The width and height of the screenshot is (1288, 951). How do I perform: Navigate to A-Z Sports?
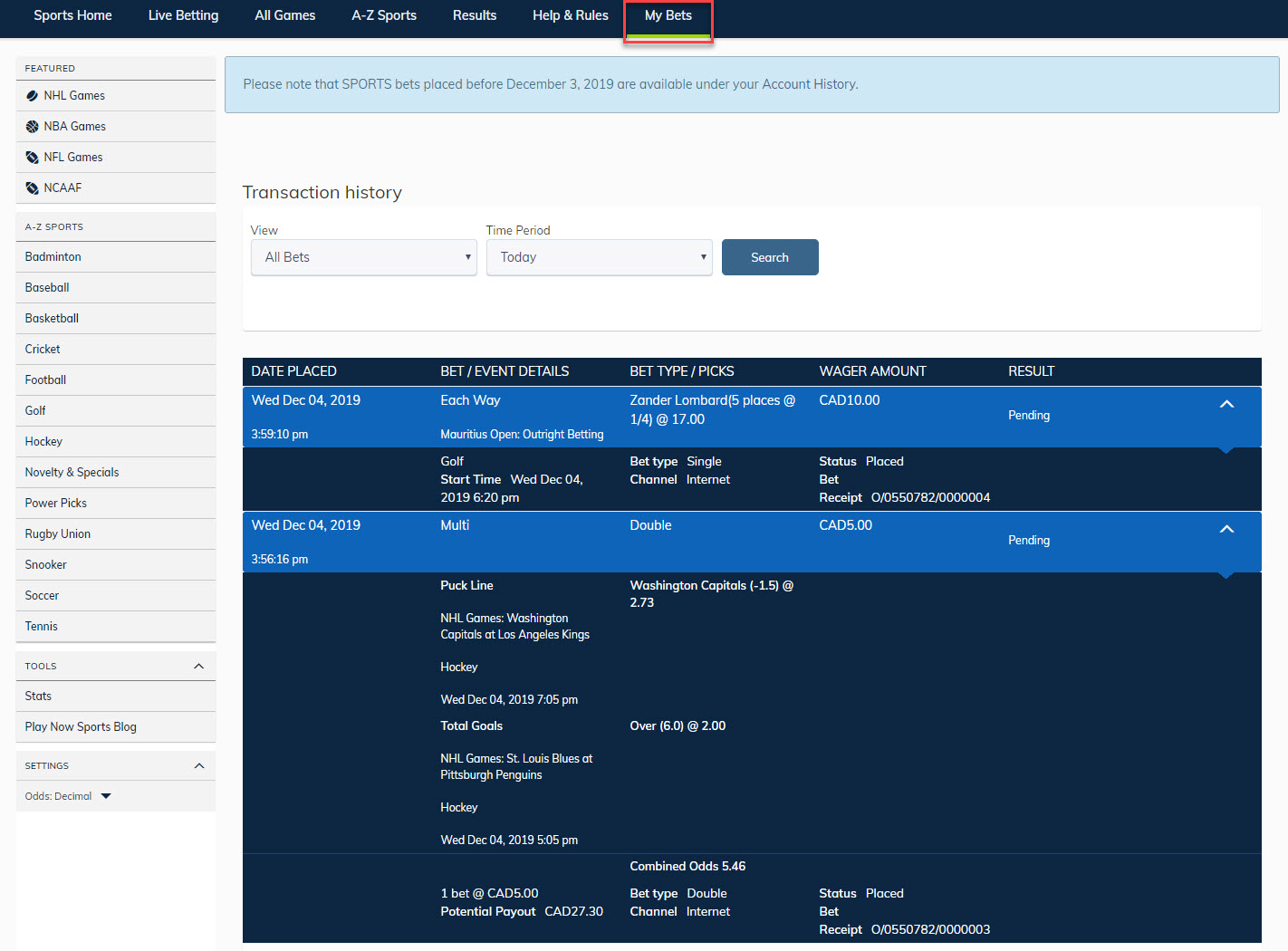[383, 15]
